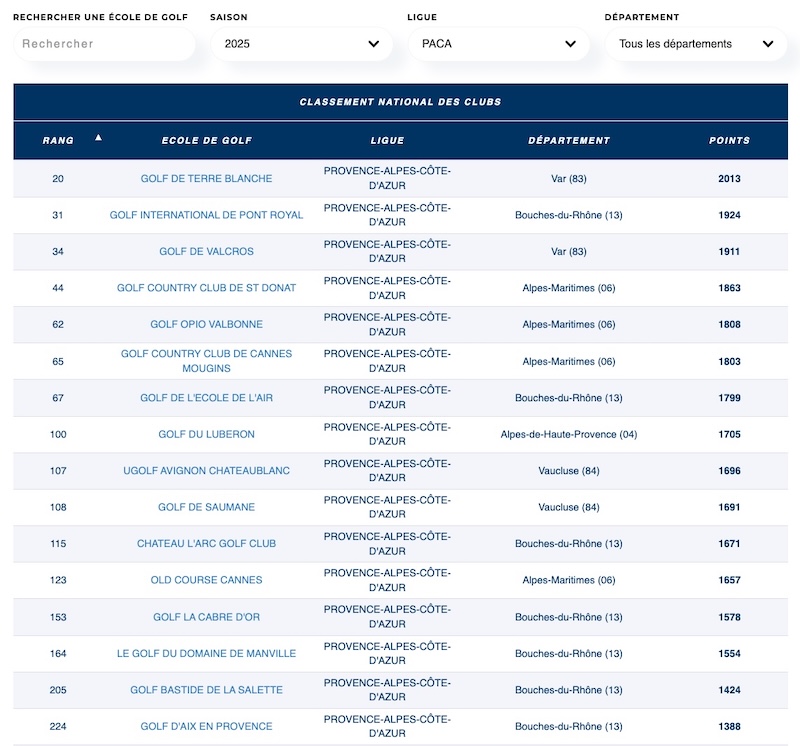Click Alpes-Maritimes (06) in Old Course Cannes row
This screenshot has height=746, width=800.
[x=569, y=580]
